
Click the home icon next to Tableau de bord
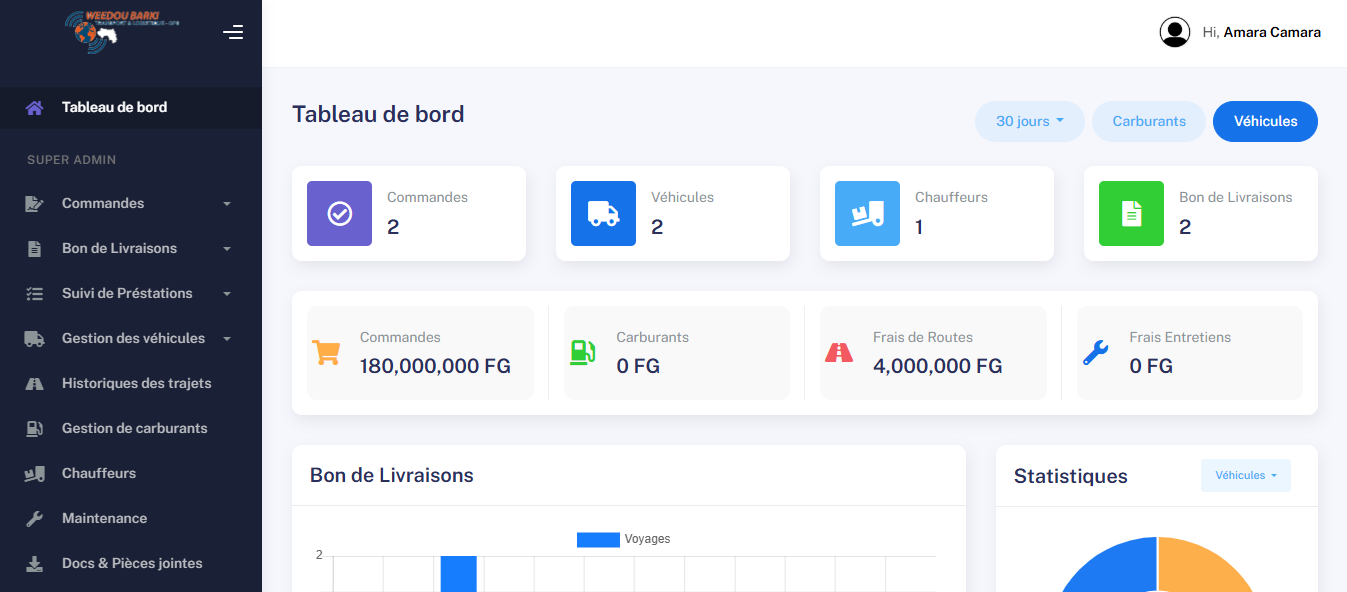coord(36,107)
